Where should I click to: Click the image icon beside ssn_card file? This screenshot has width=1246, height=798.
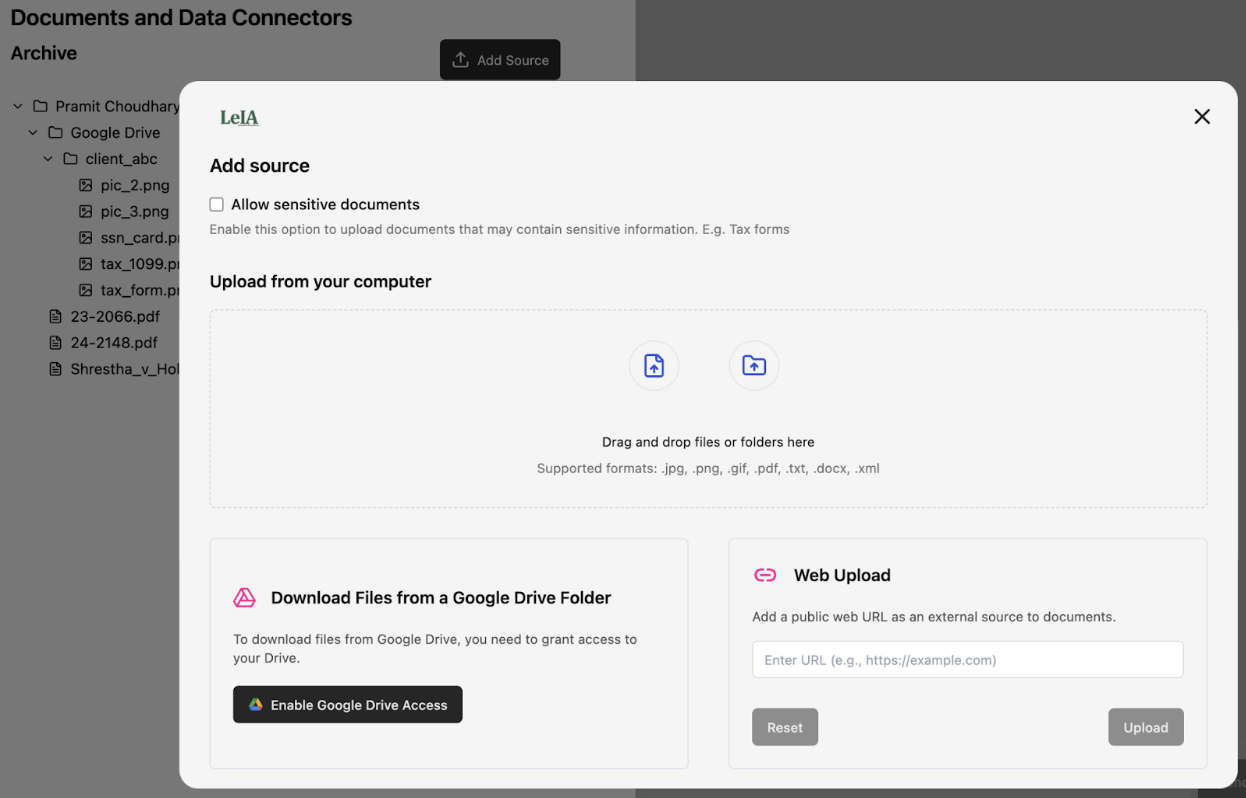[86, 238]
